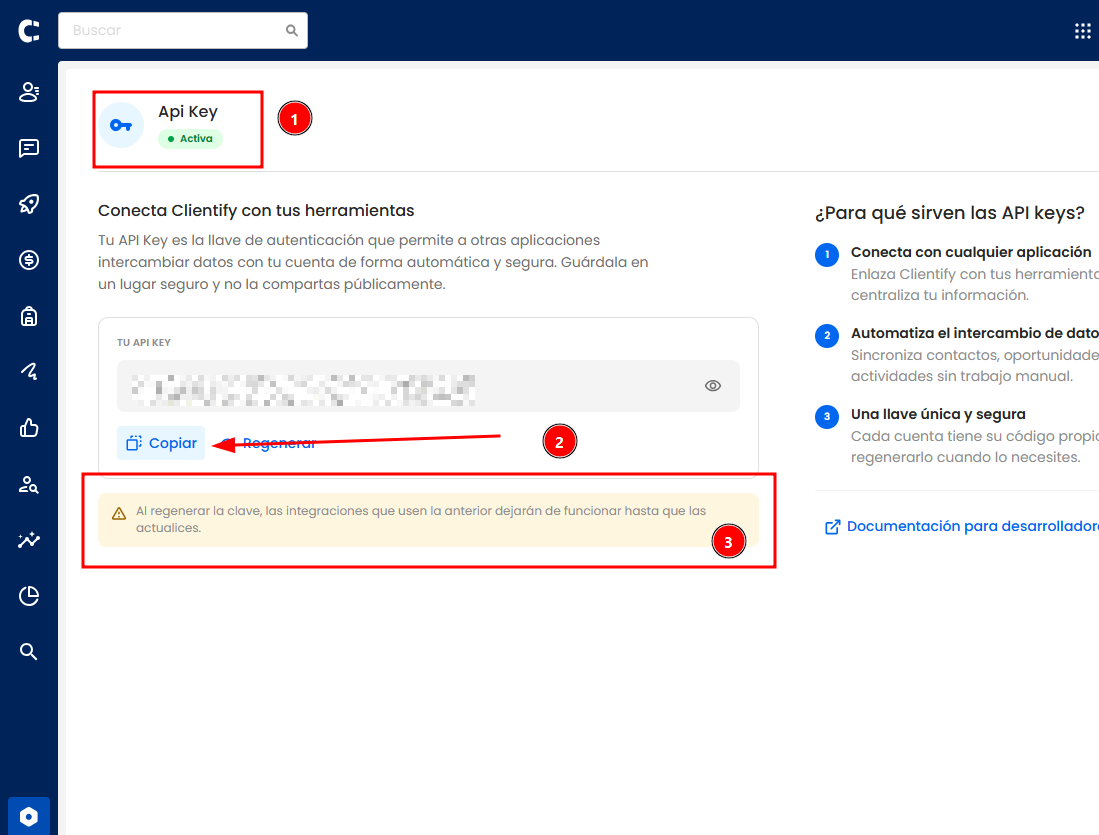Click the blurred API key value field
This screenshot has width=1099, height=835.
click(428, 386)
